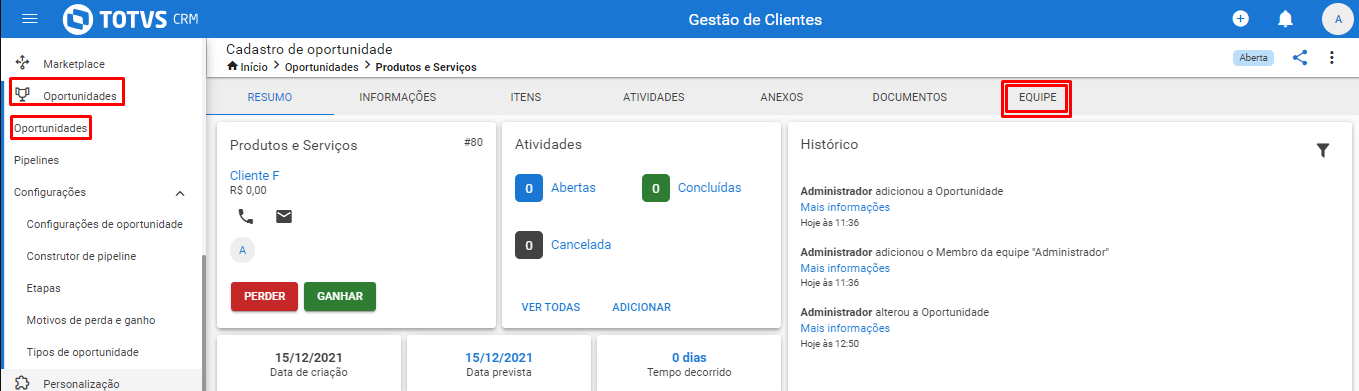Open the ATIVIDADES tab
Image resolution: width=1359 pixels, height=391 pixels.
654,97
